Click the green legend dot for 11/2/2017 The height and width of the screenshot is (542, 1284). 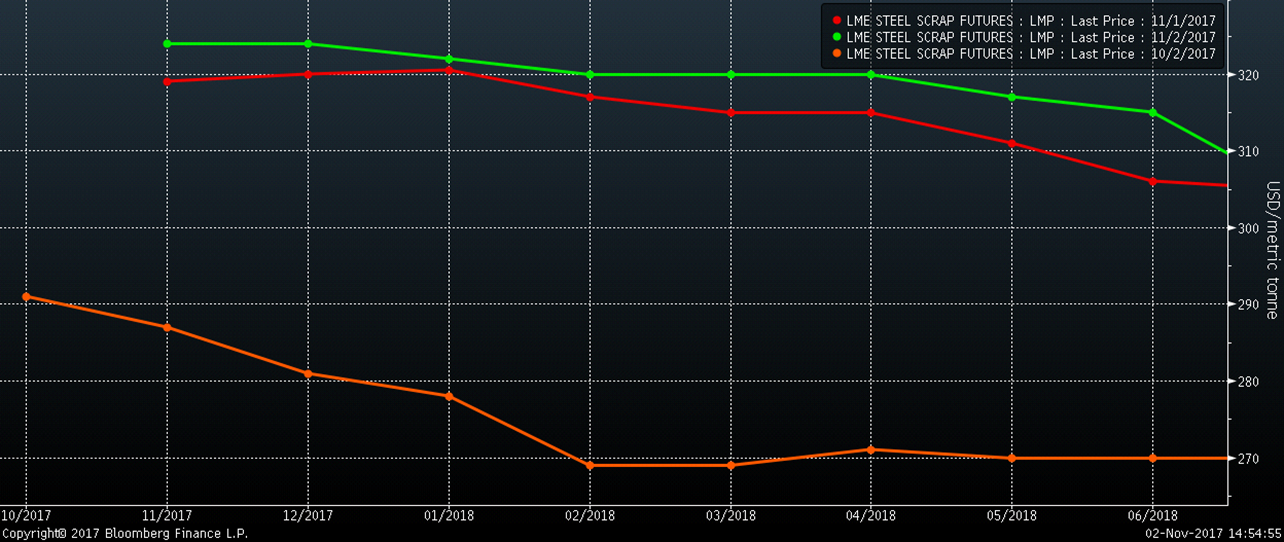(836, 37)
